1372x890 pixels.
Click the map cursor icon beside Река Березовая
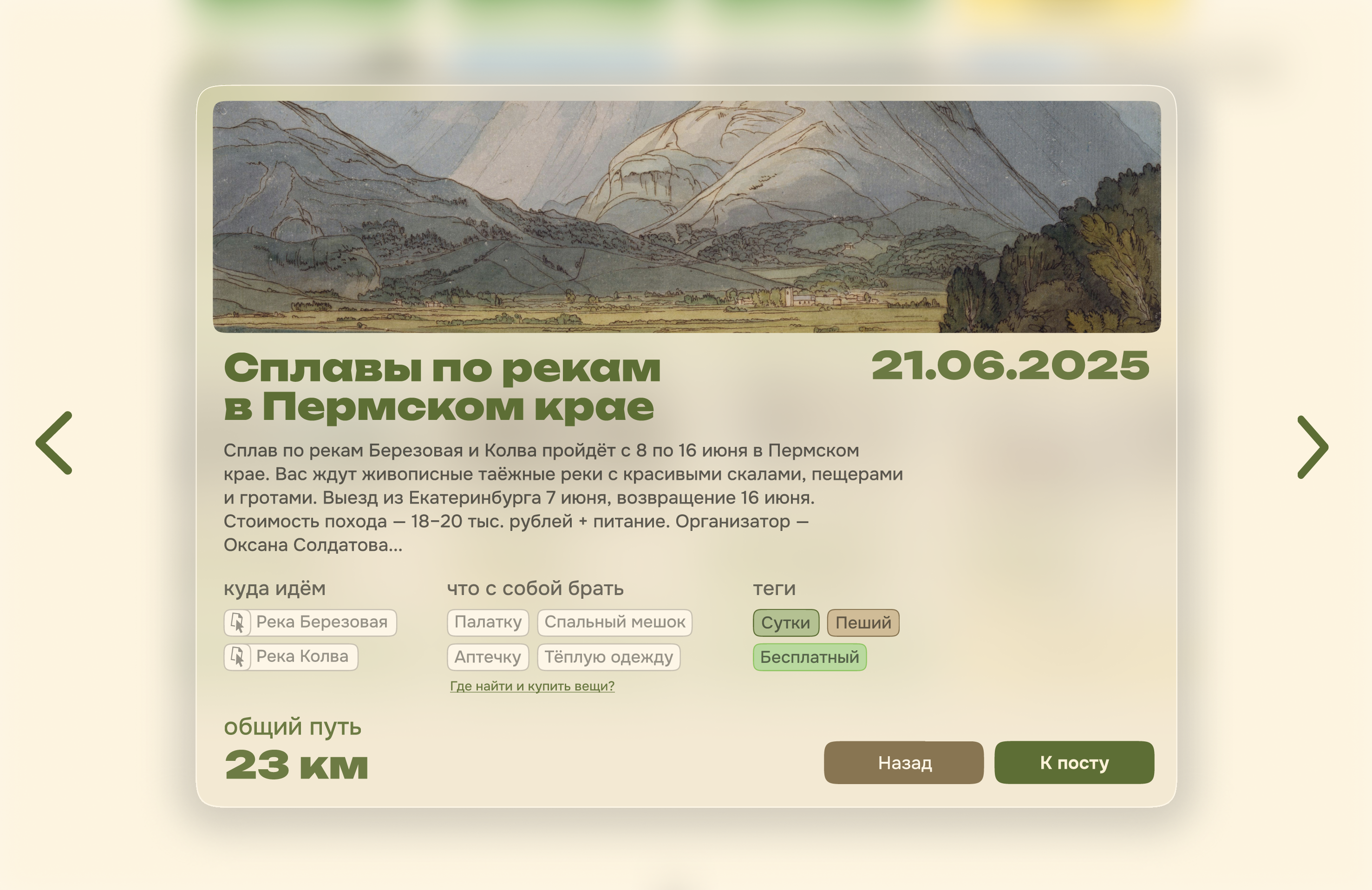237,622
